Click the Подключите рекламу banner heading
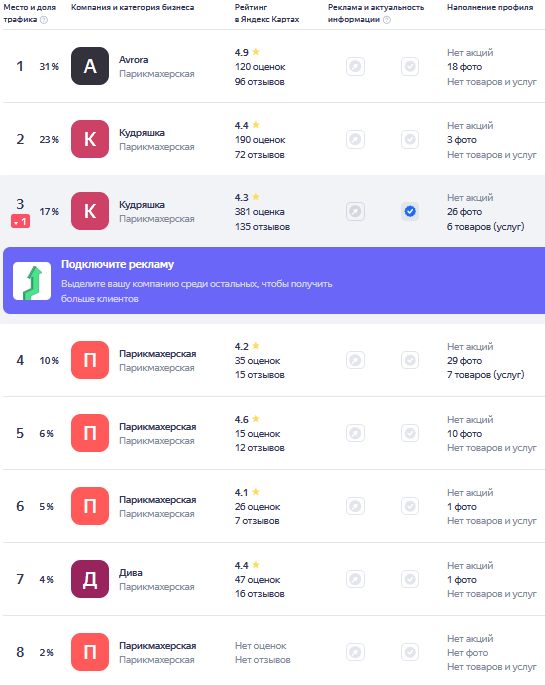Screen dimensions: 545x685 click(117, 264)
